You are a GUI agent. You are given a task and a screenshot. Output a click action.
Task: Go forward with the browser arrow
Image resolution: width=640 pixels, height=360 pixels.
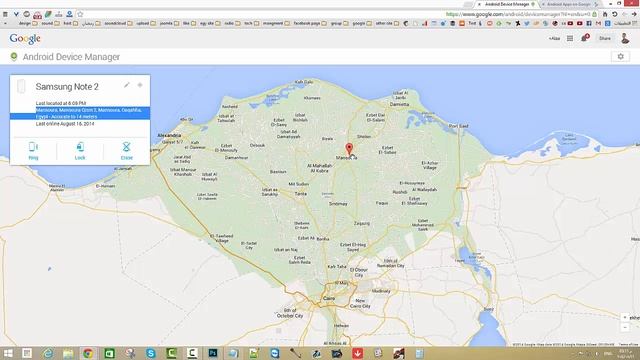pyautogui.click(x=634, y=14)
